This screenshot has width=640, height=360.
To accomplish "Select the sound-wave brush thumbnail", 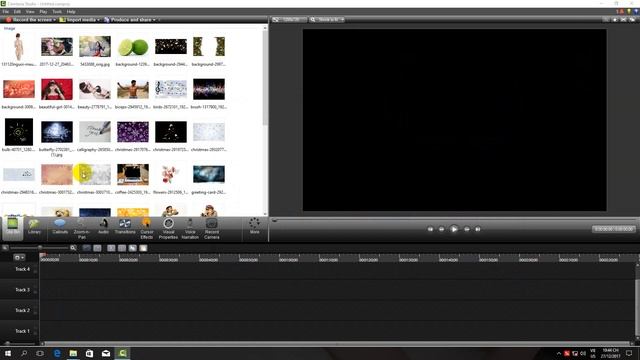I will 209,89.
